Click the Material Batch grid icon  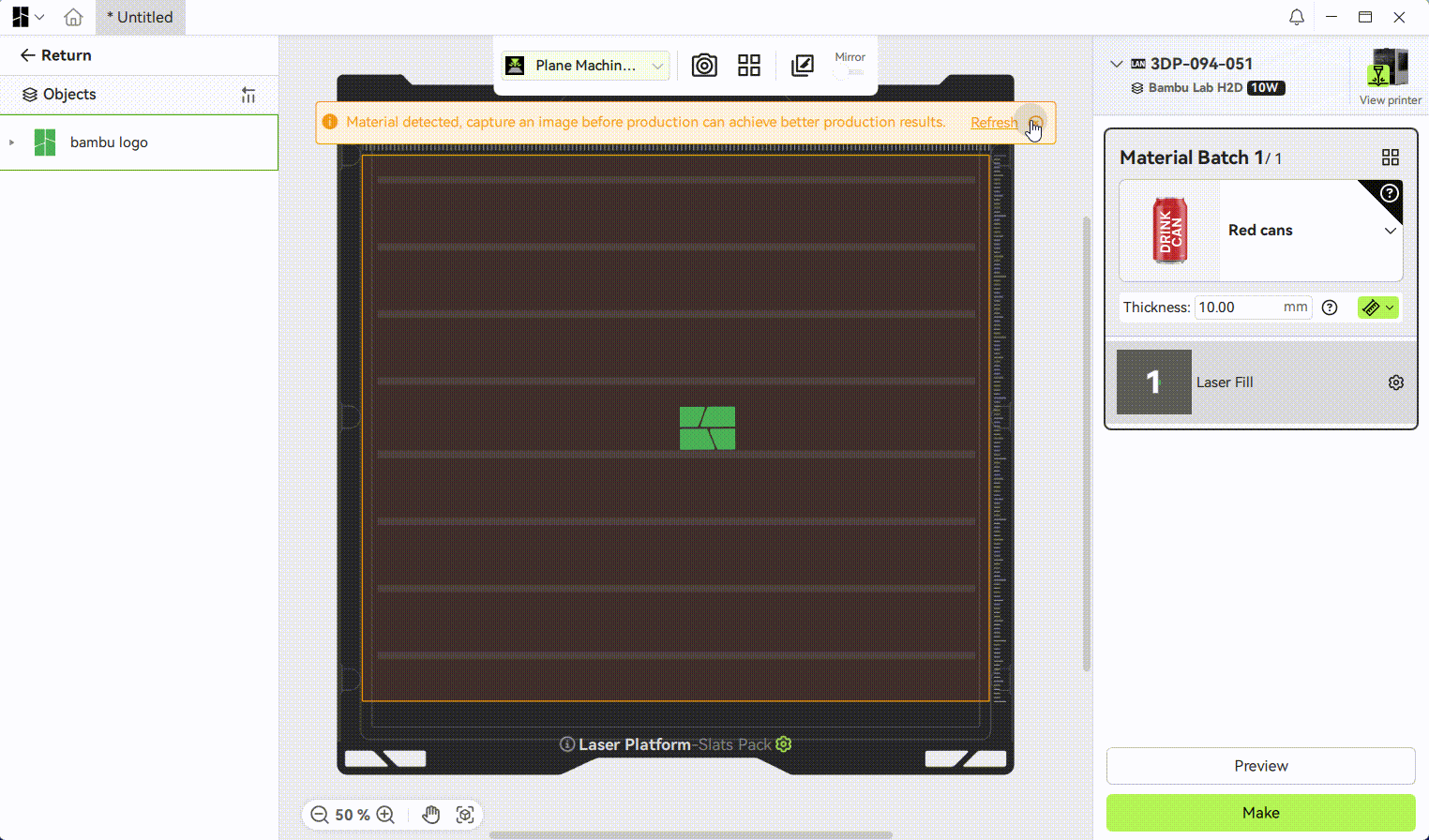click(x=1391, y=157)
